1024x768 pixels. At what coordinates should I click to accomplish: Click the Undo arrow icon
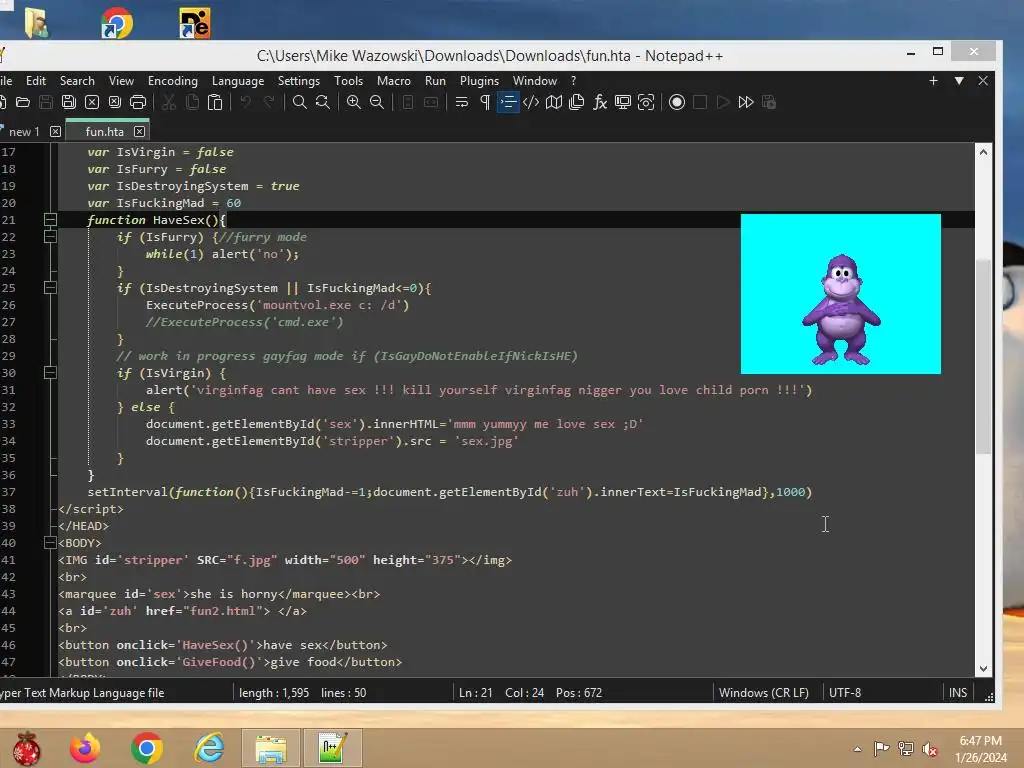coord(246,102)
